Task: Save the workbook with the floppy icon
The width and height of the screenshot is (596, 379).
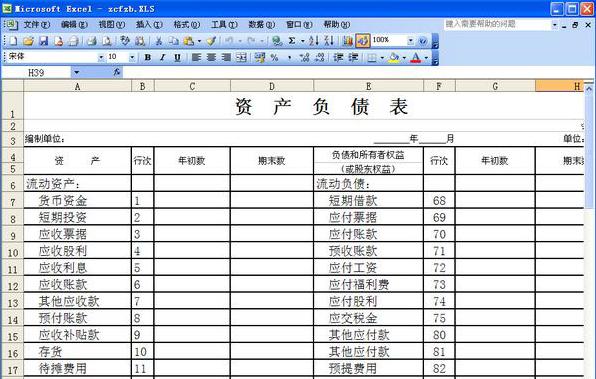Action: point(44,40)
